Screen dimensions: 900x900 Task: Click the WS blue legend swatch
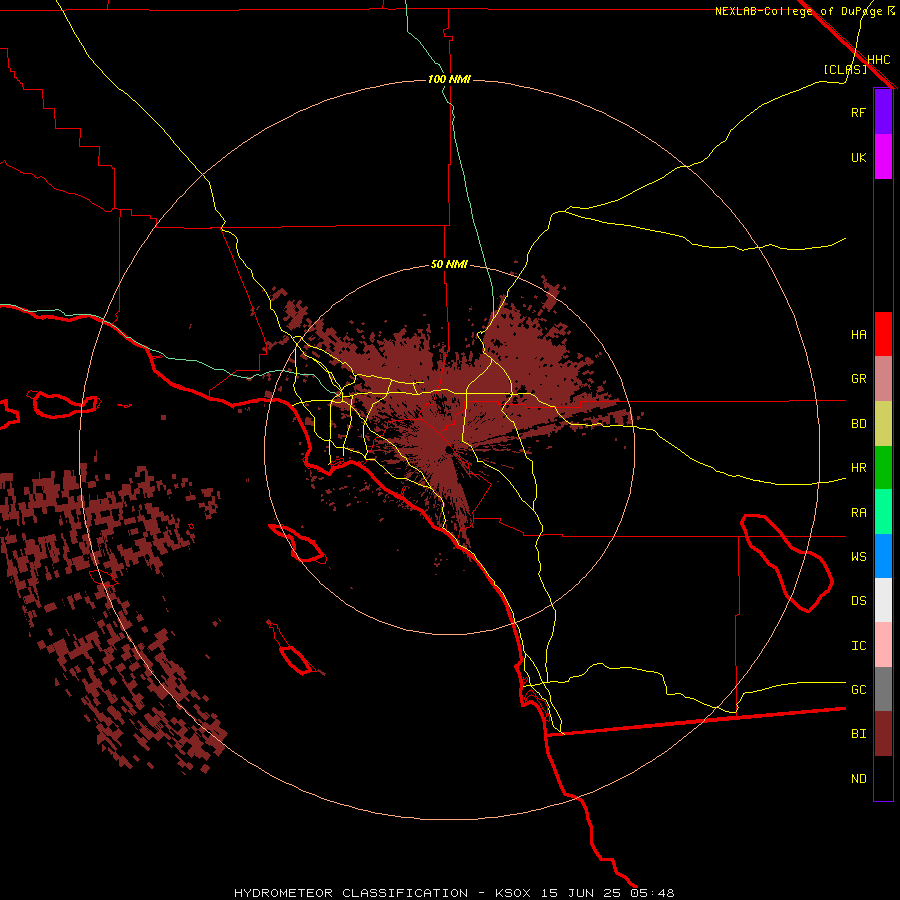(883, 556)
